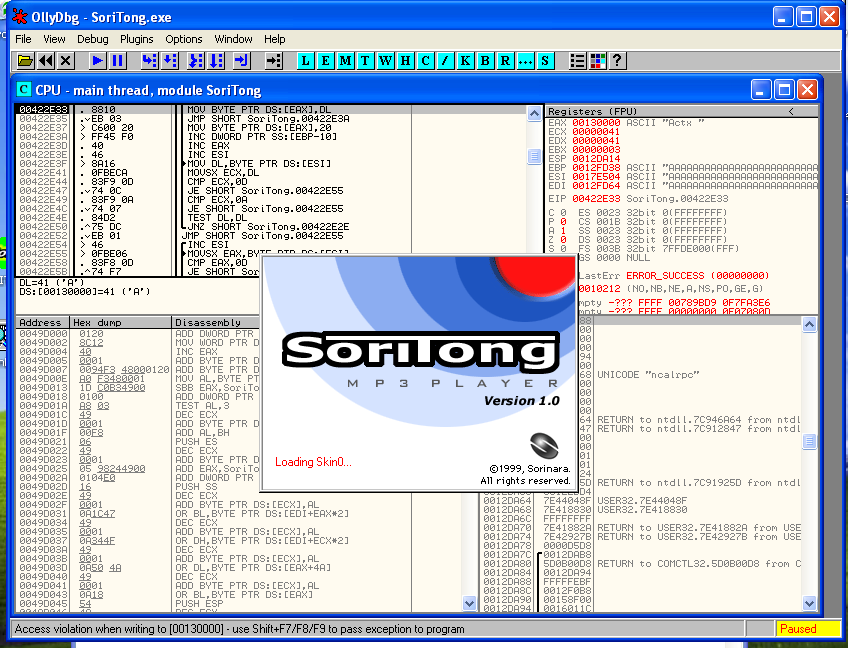Open CPU window with C button

425,61
